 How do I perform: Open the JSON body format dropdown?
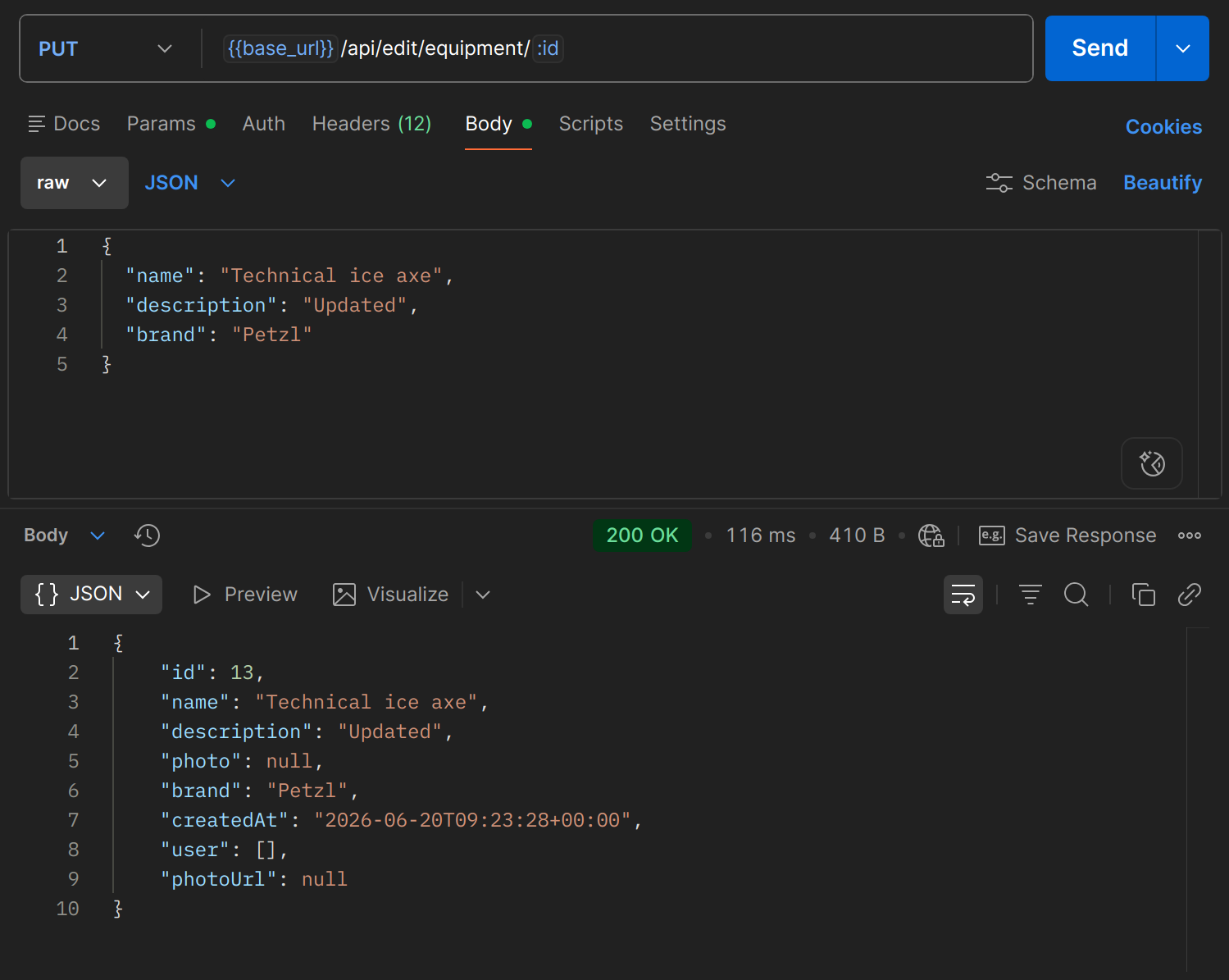click(x=190, y=183)
